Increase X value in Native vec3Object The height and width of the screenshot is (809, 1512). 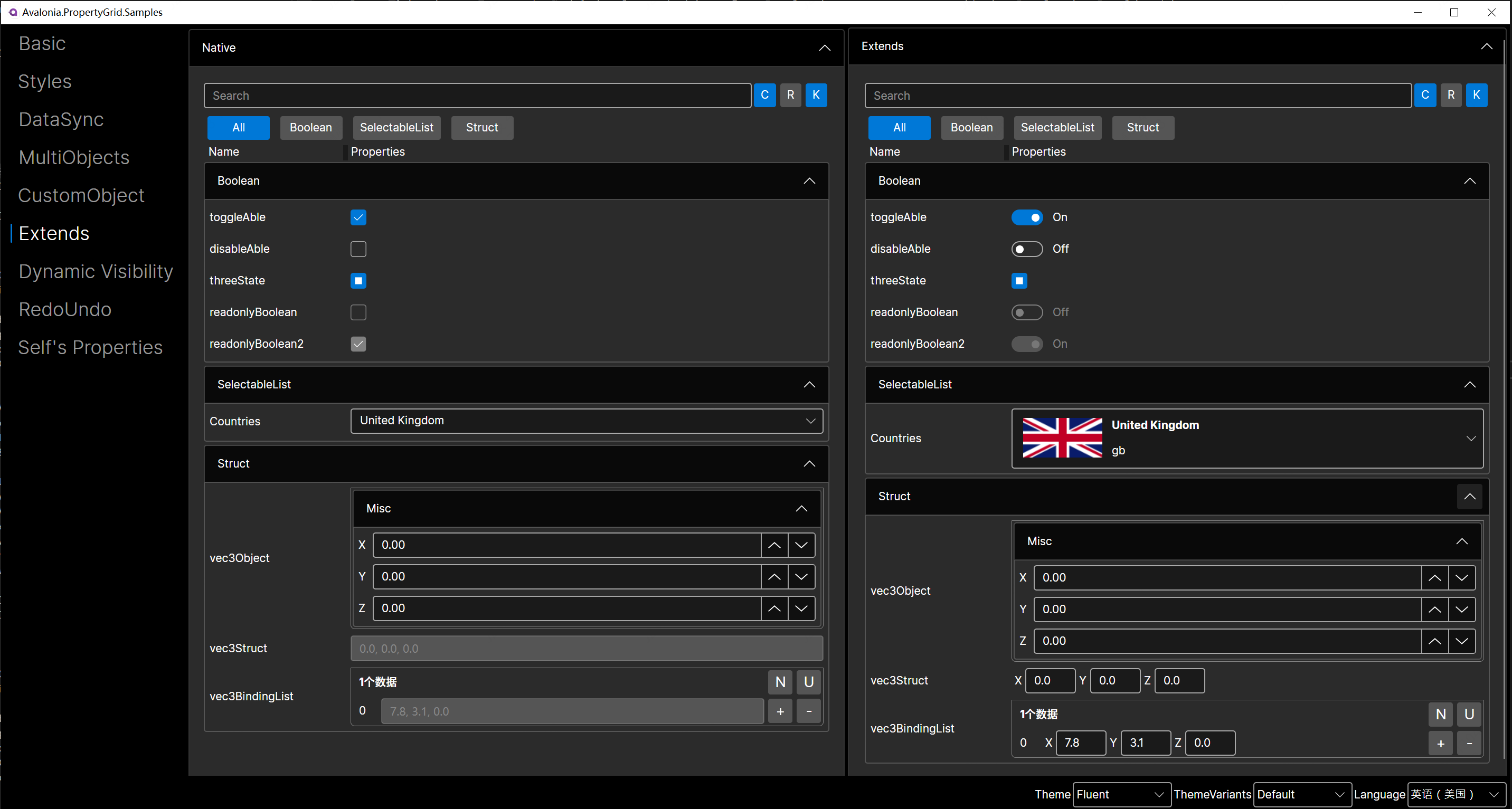pyautogui.click(x=774, y=545)
